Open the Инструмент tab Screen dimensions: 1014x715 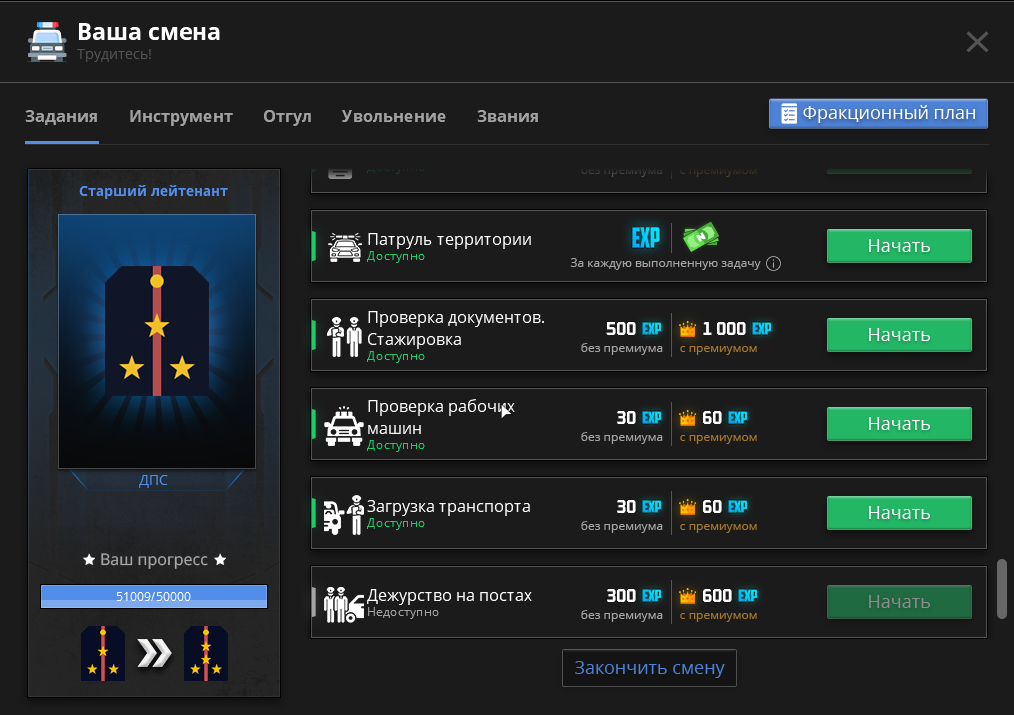(180, 116)
